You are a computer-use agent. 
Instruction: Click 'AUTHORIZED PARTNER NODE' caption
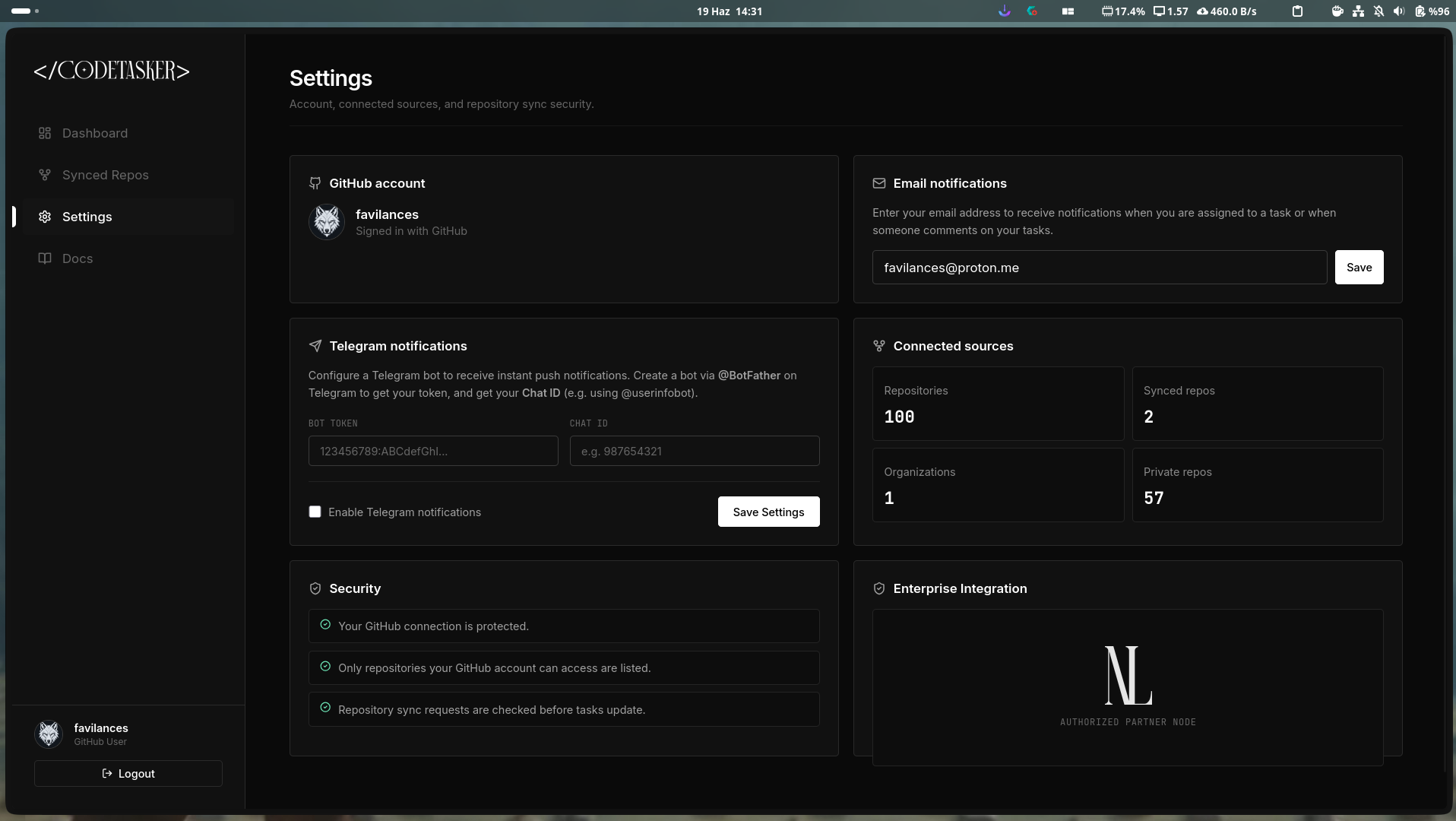pos(1128,722)
